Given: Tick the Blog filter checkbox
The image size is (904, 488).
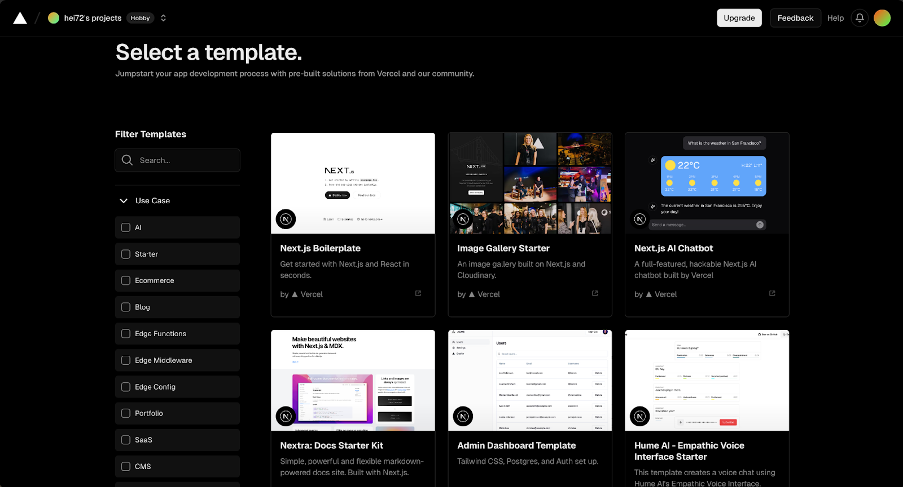Looking at the screenshot, I should [126, 307].
